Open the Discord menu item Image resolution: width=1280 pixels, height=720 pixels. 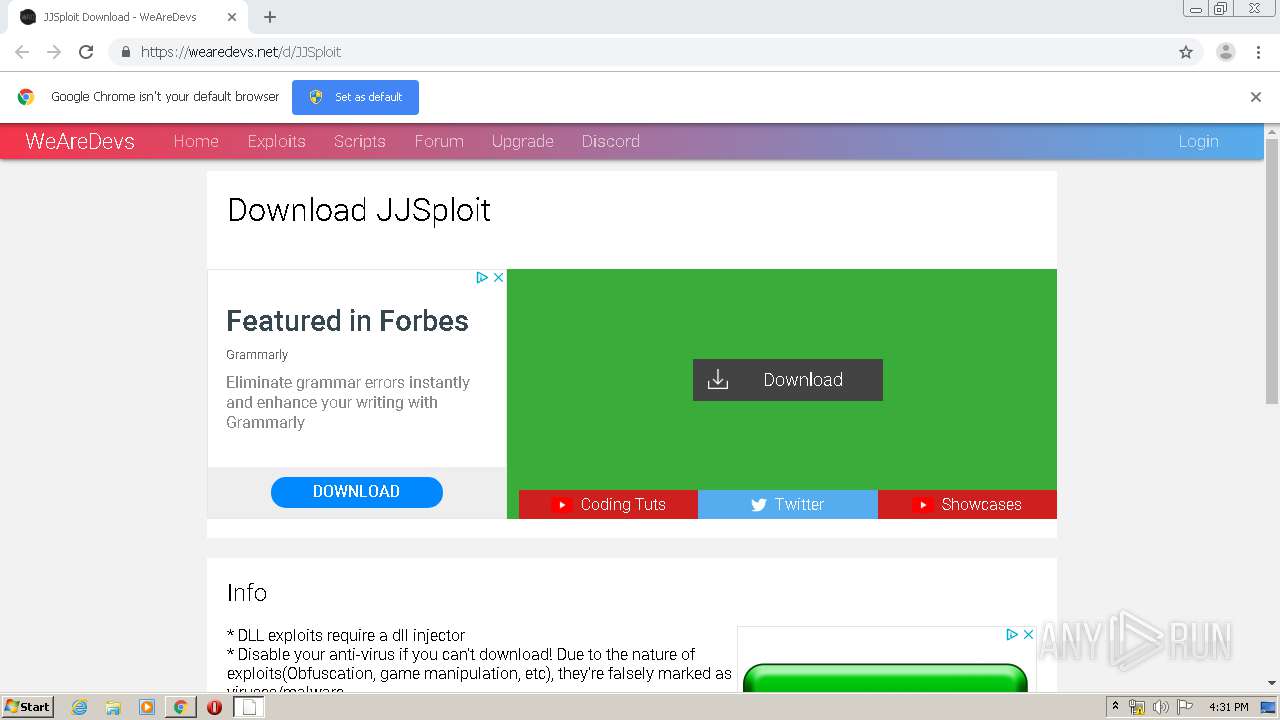[611, 141]
